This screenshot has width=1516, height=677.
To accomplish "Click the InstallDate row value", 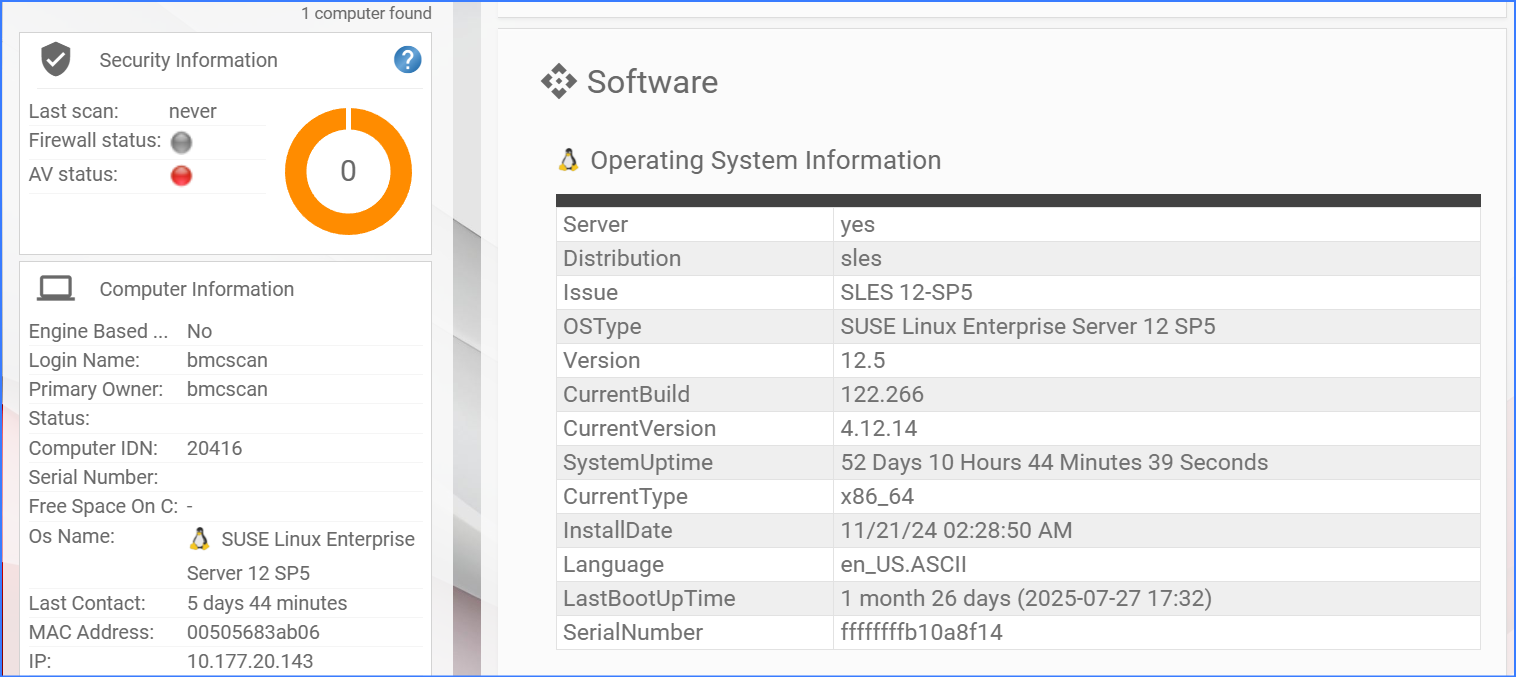I will pyautogui.click(x=956, y=530).
